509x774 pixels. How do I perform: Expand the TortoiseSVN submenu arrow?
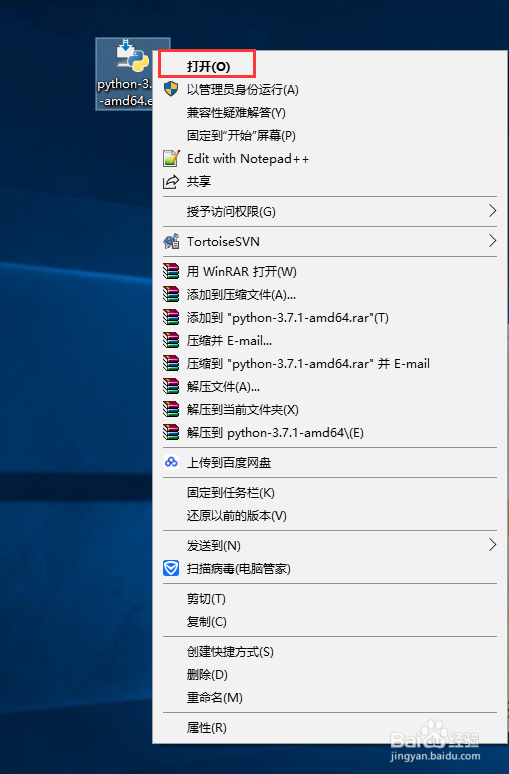coord(492,241)
